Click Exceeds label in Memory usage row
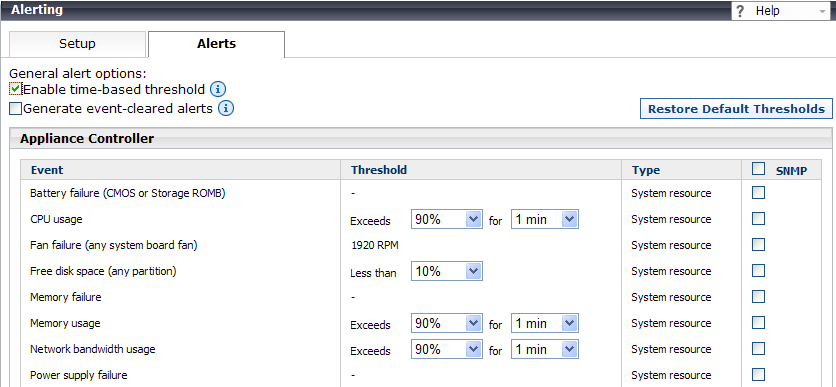Screen dimensions: 836x387 [371, 325]
